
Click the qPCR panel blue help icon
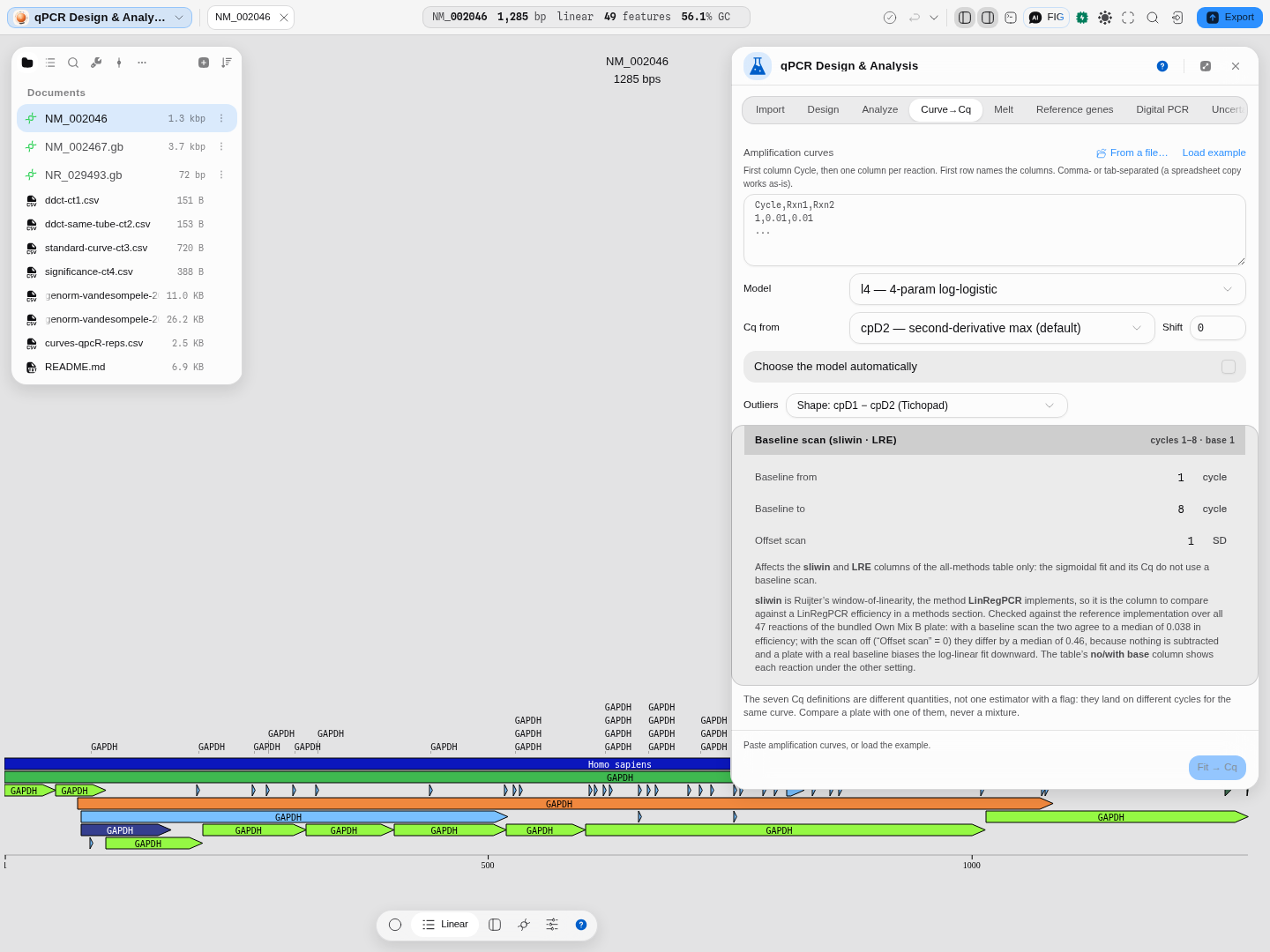1162,66
